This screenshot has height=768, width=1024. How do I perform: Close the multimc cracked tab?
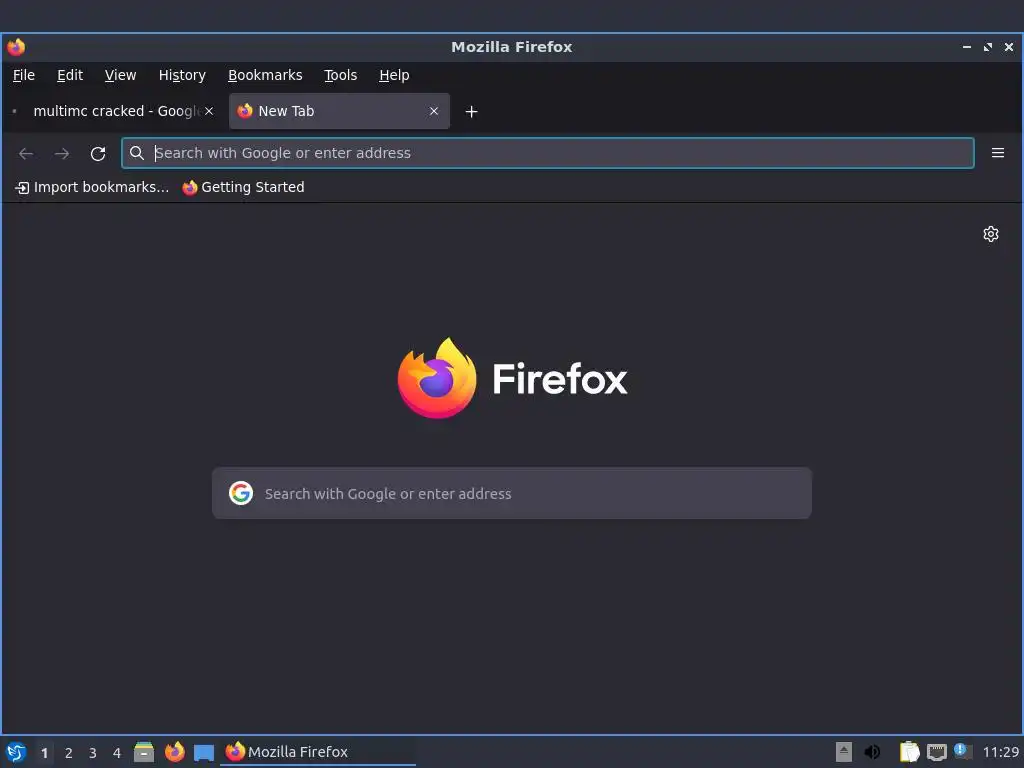click(x=209, y=111)
